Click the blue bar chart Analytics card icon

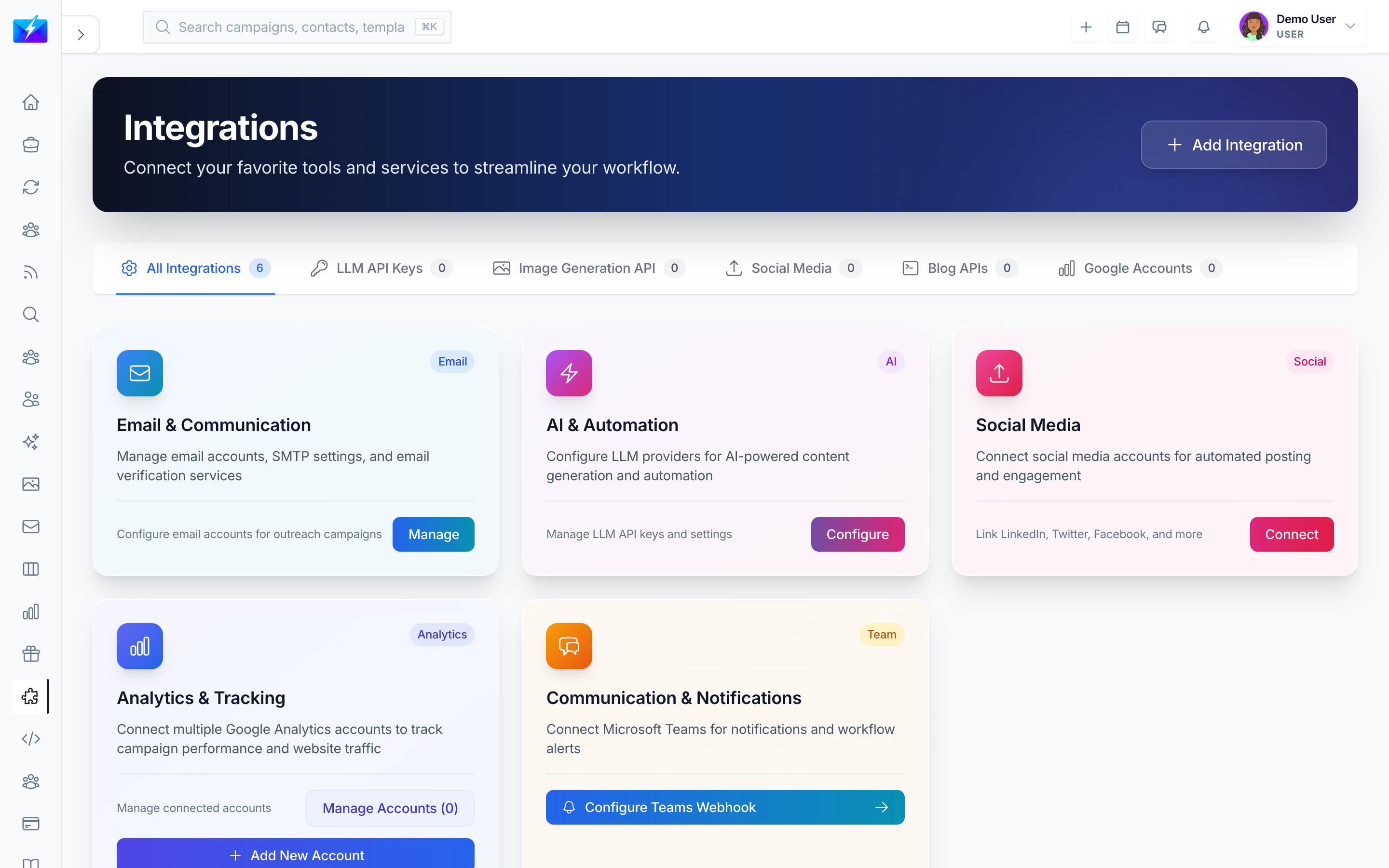pyautogui.click(x=139, y=646)
